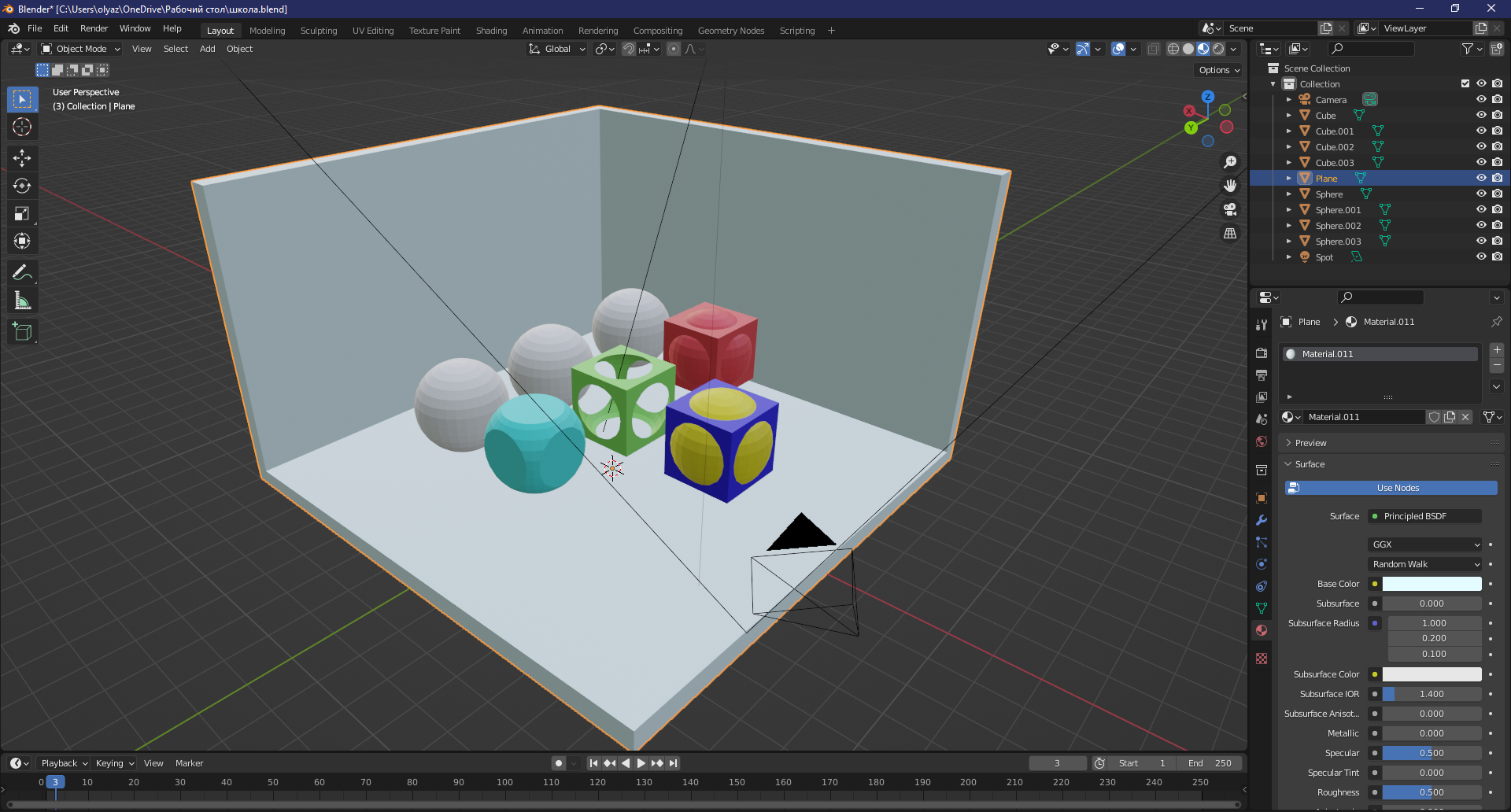The width and height of the screenshot is (1511, 812).
Task: Activate the Cursor tool
Action: (22, 127)
